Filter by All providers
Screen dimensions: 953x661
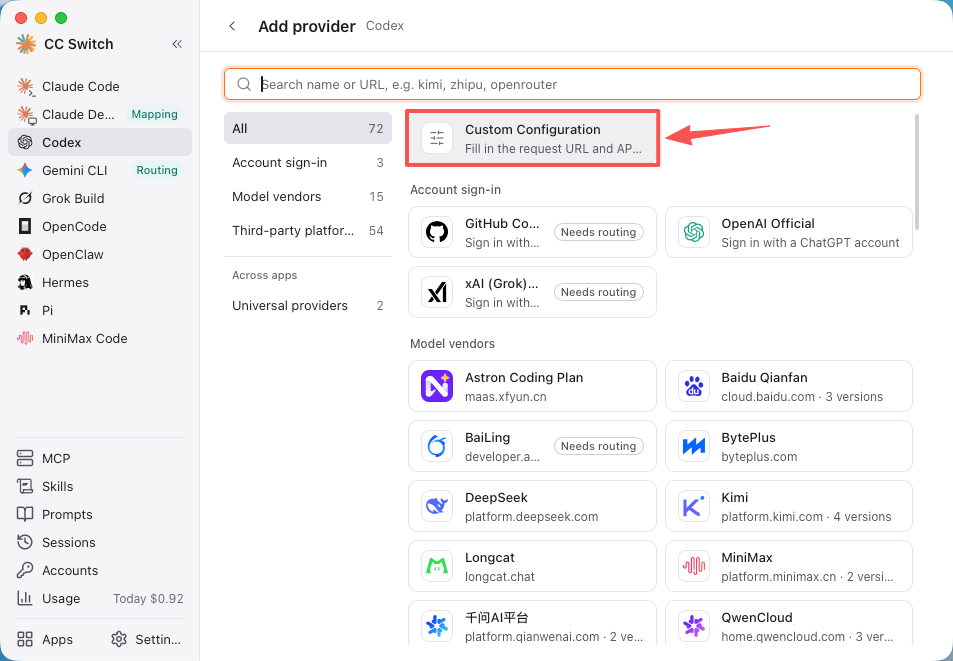(x=308, y=128)
